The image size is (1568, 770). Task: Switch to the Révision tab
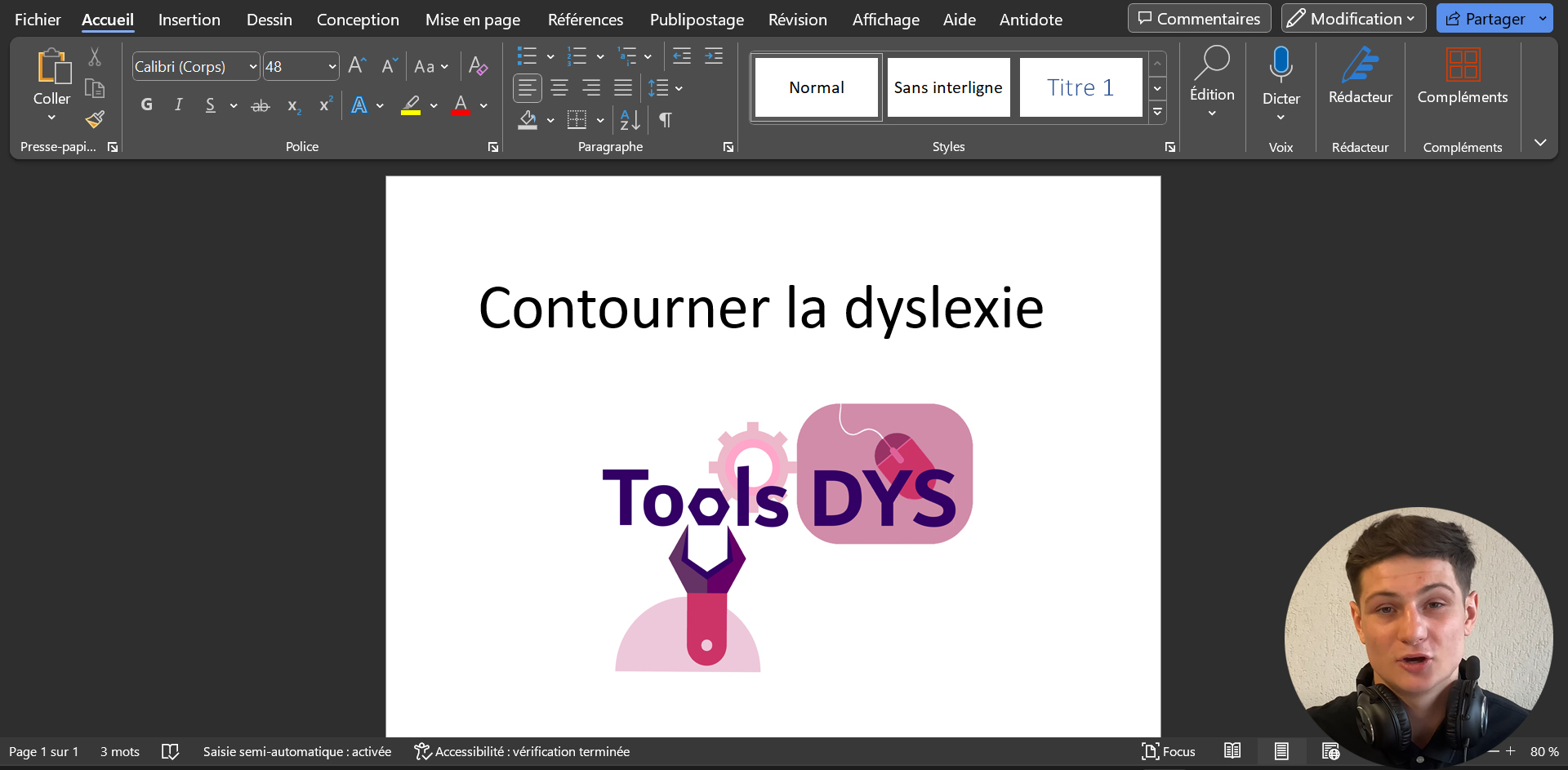(798, 20)
